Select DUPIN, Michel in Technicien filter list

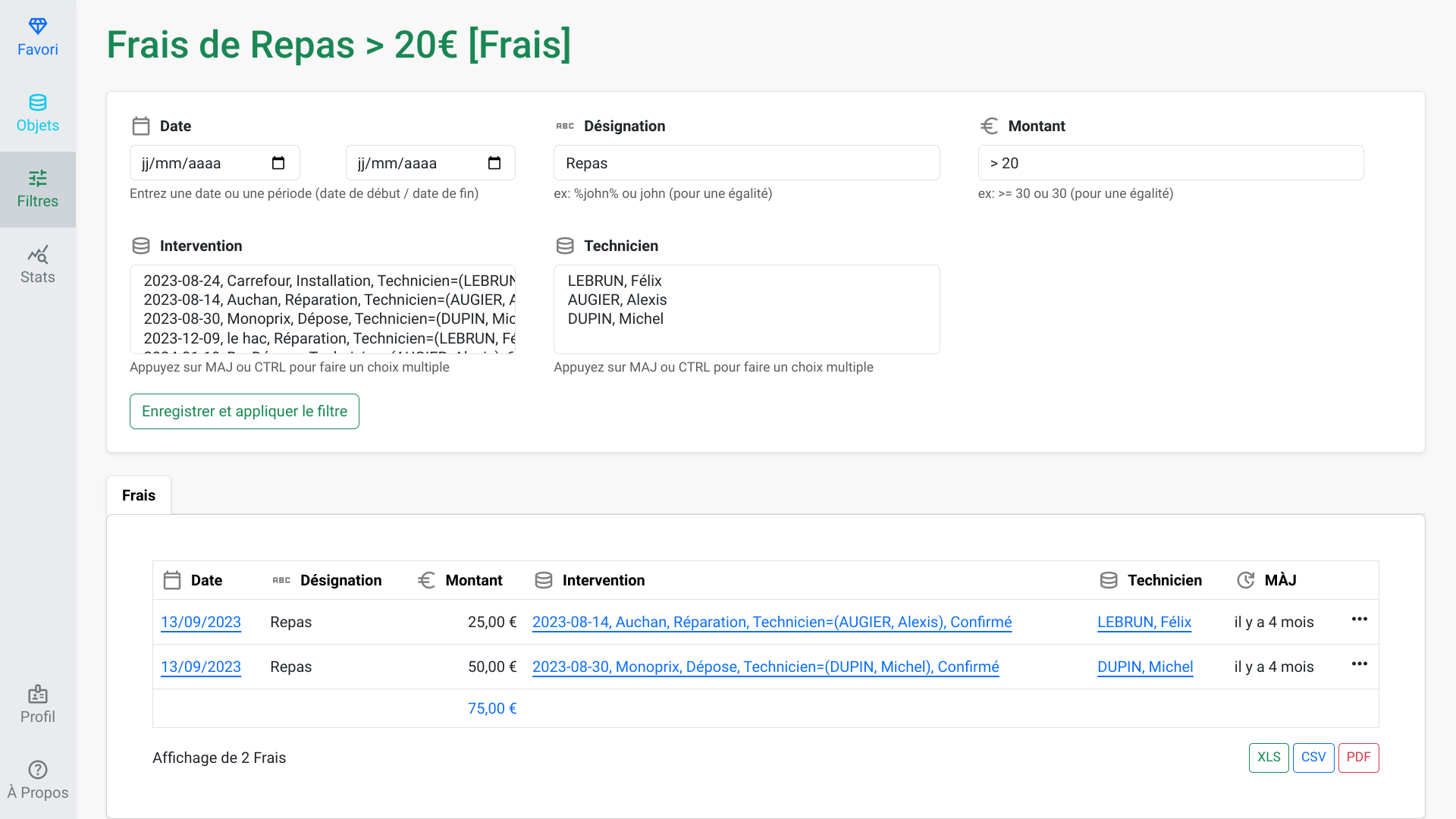[x=615, y=318]
